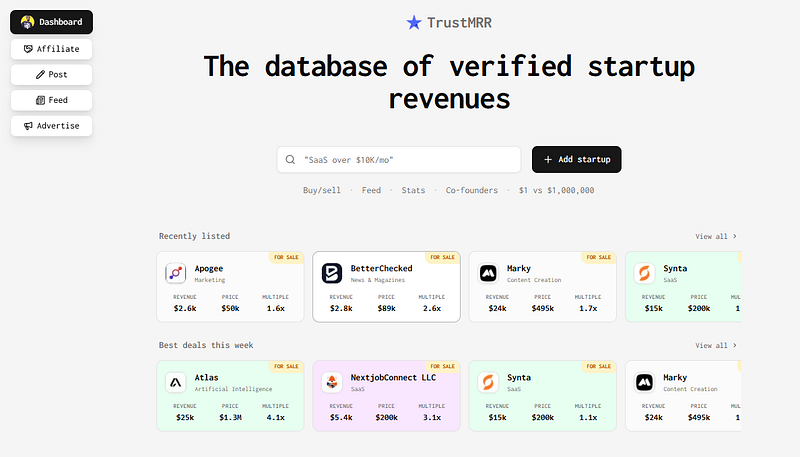Screen dimensions: 800x457
Task: Click the megaphone icon on the Advertise button
Action: [x=28, y=125]
